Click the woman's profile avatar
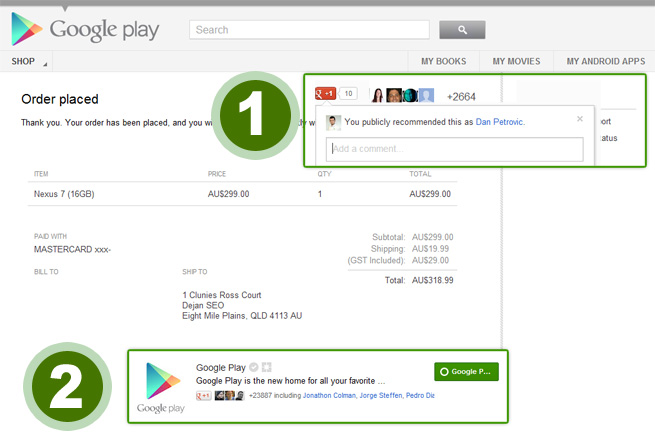655x445 pixels. click(378, 95)
